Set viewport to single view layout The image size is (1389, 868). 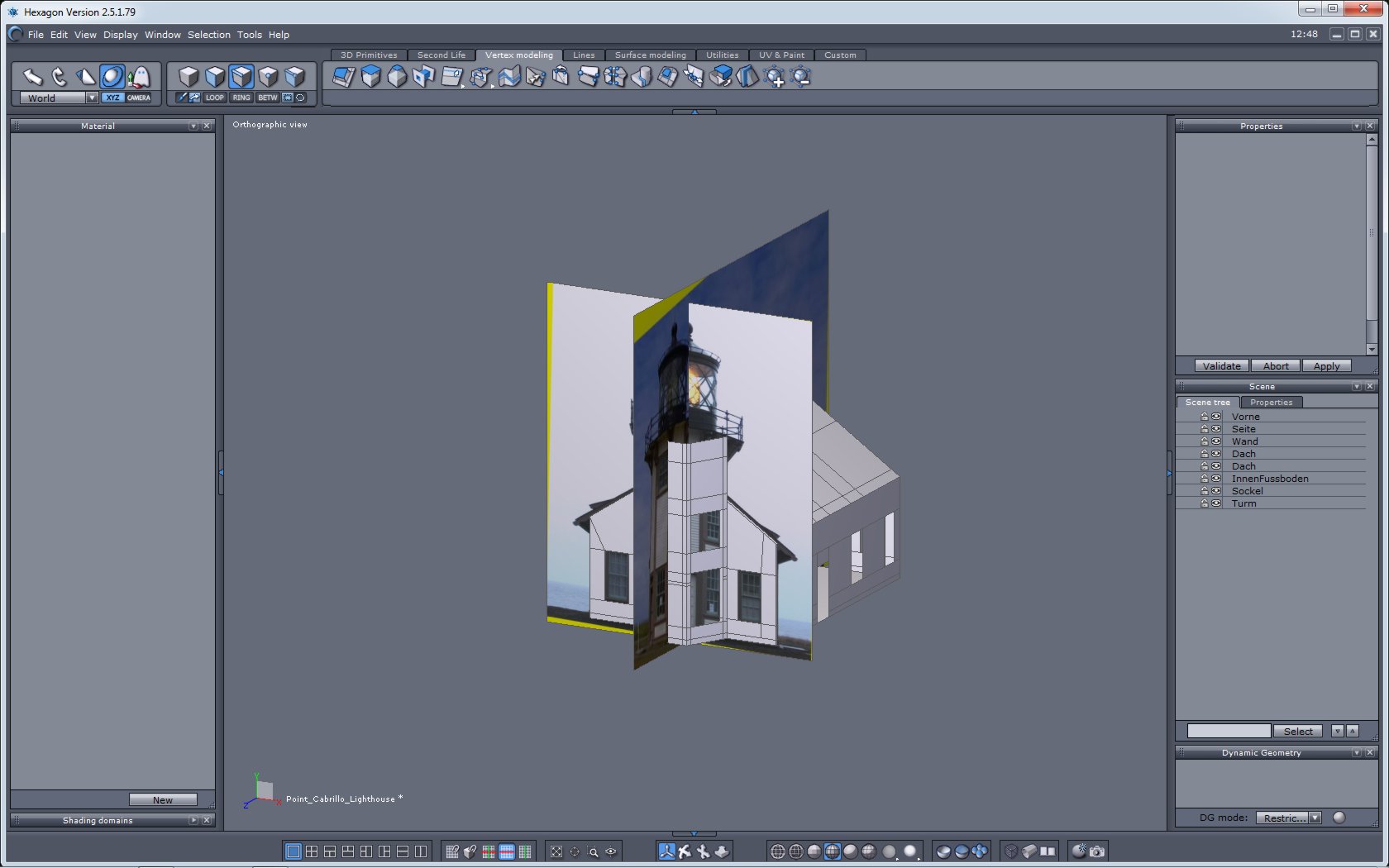[x=293, y=851]
